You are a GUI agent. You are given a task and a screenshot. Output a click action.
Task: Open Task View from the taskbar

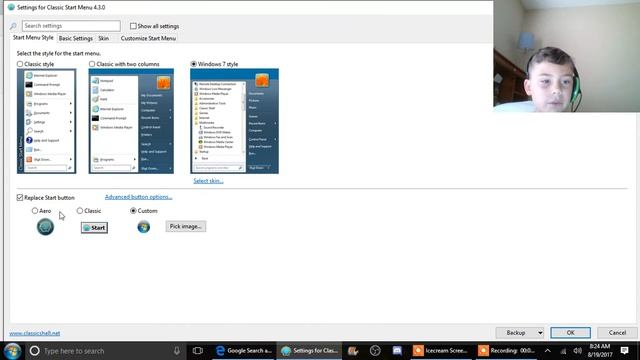(198, 351)
